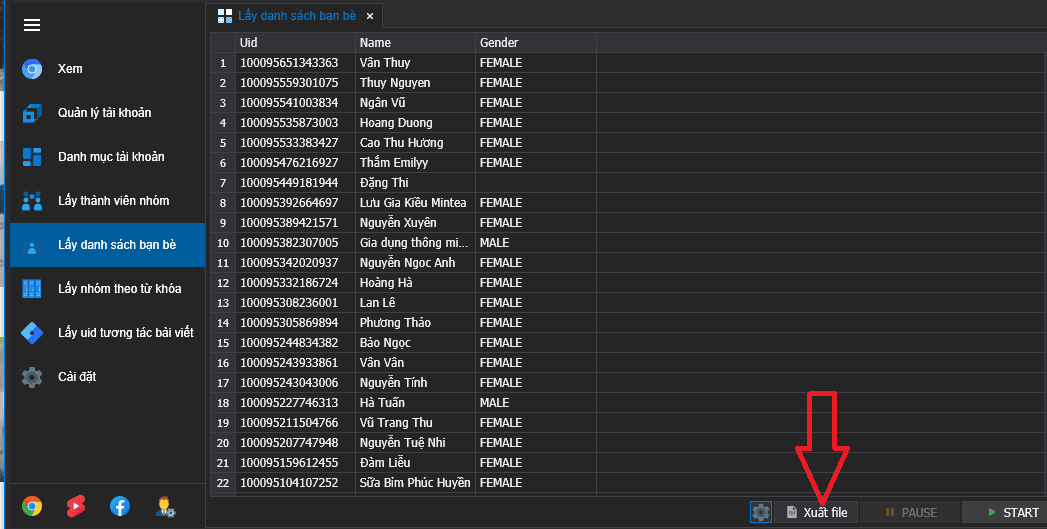Close the Lấy danh sách bạn bè tab
The width and height of the screenshot is (1047, 529).
(370, 16)
